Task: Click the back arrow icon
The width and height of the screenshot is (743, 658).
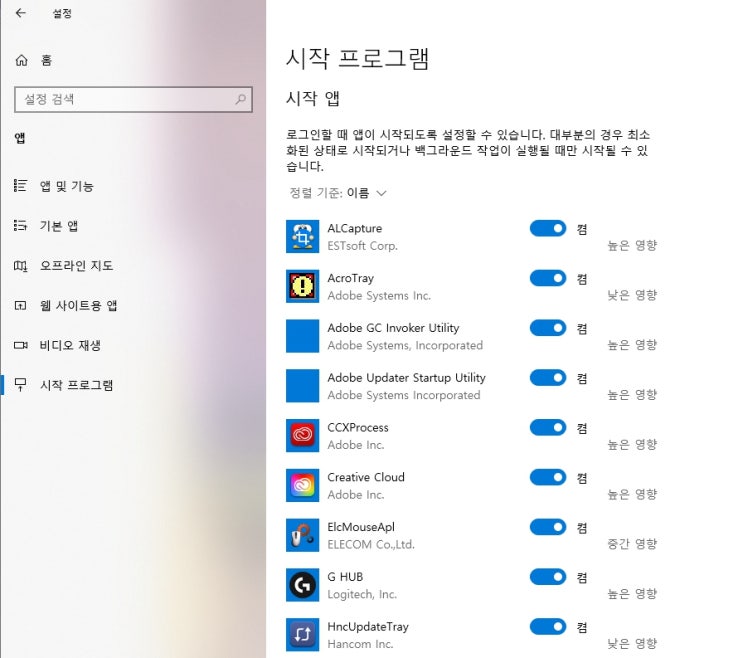Action: coord(20,13)
